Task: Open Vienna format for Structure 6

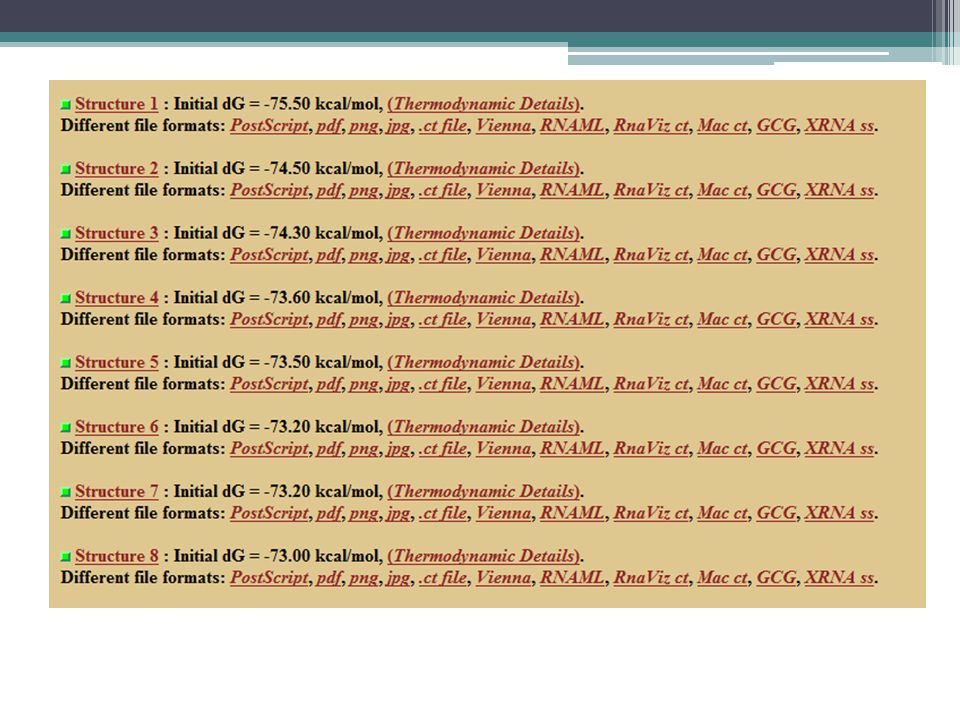Action: [x=504, y=448]
